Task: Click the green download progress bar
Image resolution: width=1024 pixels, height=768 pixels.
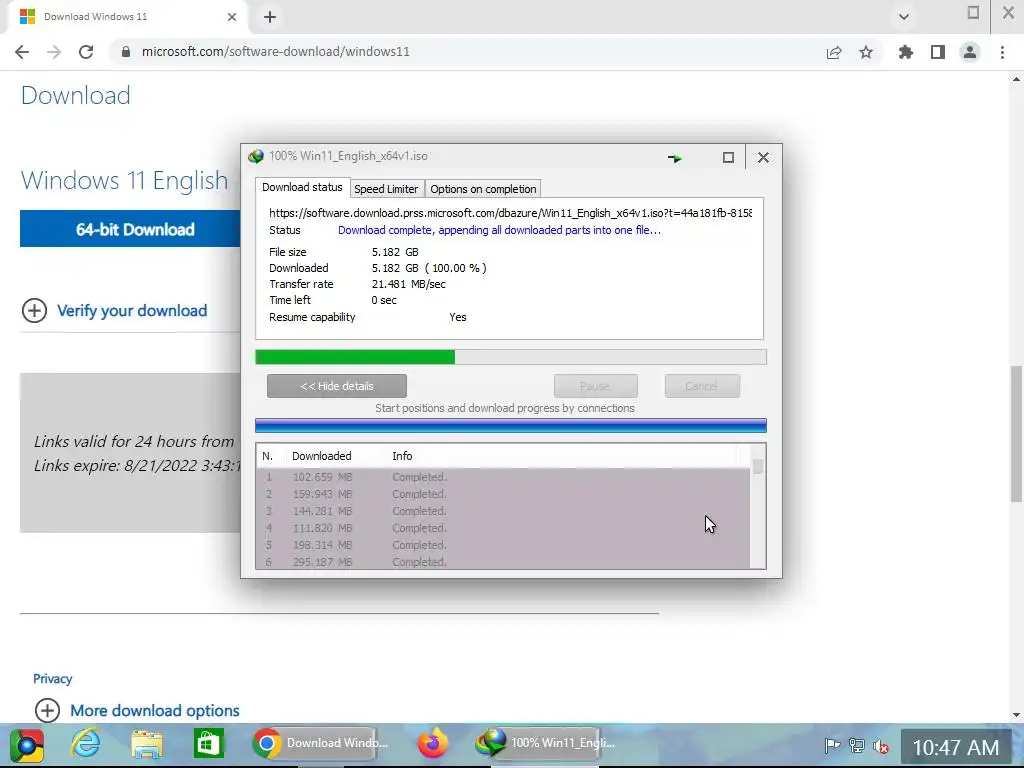Action: (x=511, y=357)
